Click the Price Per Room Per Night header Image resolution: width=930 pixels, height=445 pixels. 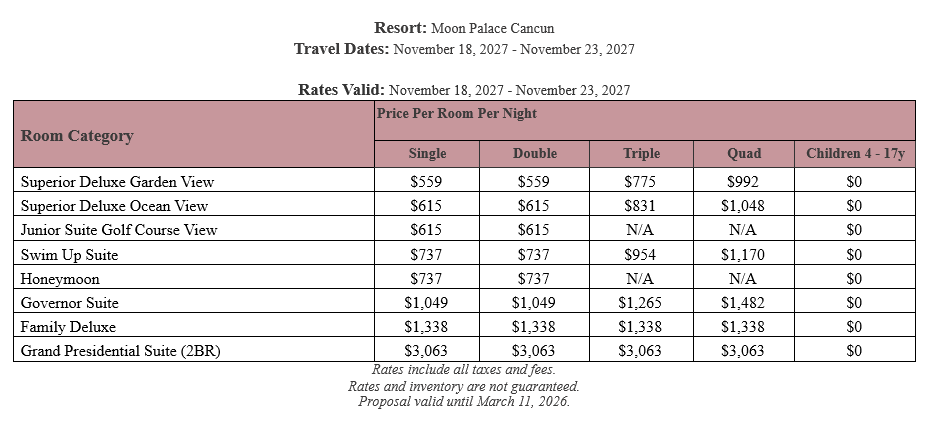click(456, 114)
